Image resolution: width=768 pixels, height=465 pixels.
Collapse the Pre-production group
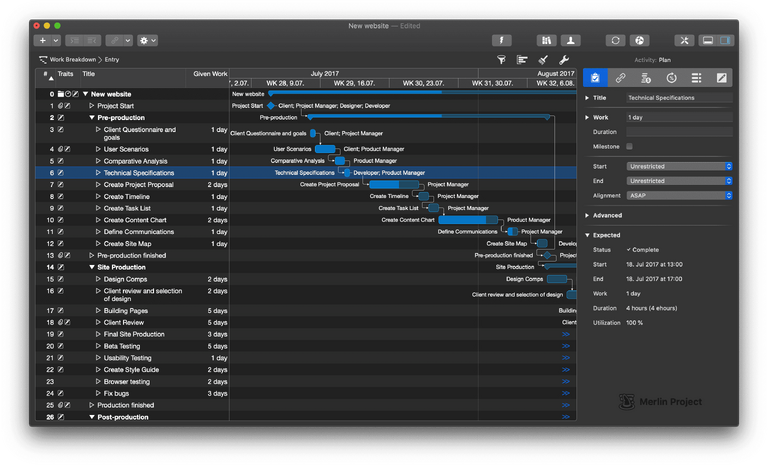tap(92, 118)
